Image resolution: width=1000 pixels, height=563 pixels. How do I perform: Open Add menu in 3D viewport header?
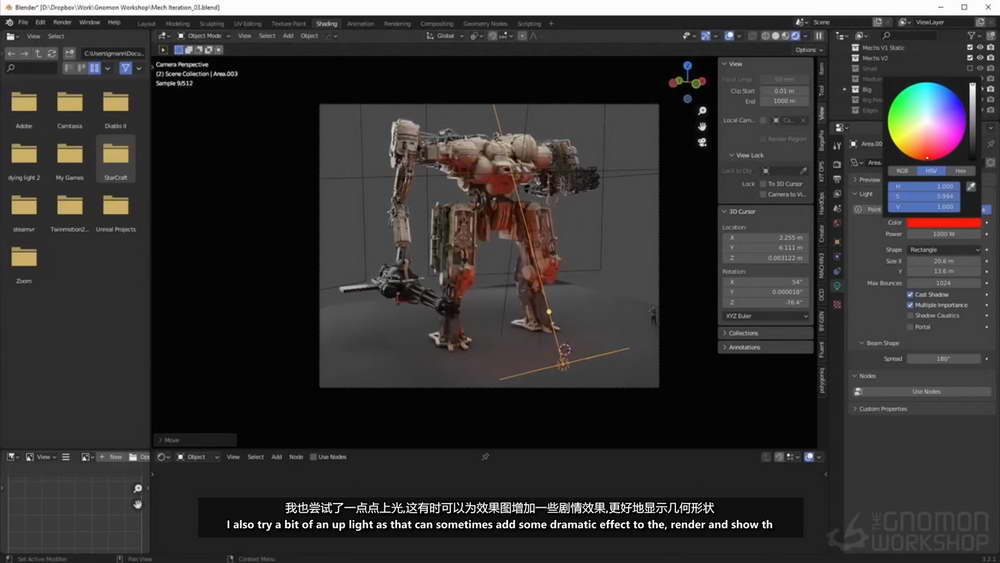click(288, 36)
